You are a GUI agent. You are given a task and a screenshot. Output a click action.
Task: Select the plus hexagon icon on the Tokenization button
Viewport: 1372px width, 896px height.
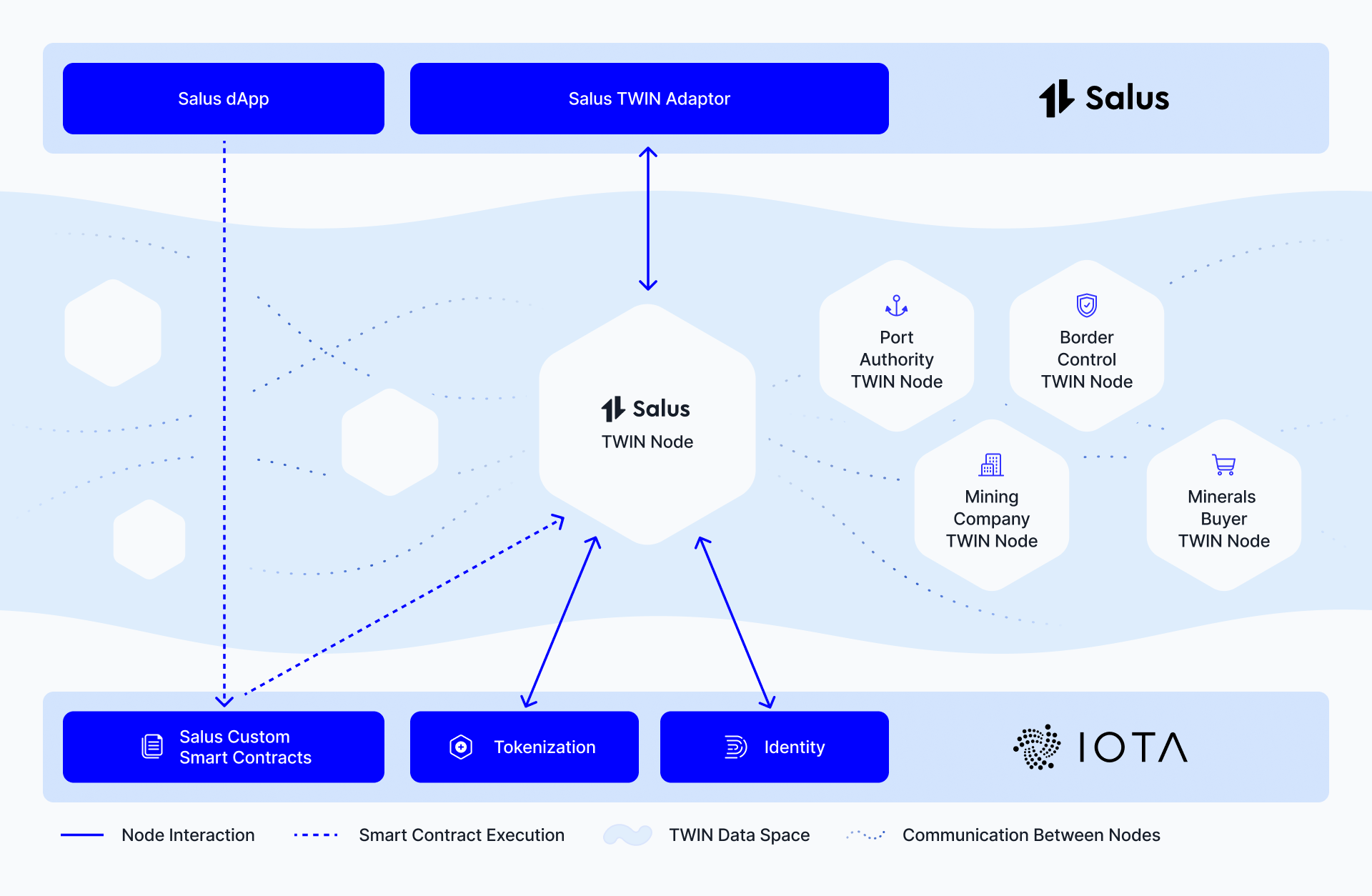(460, 747)
